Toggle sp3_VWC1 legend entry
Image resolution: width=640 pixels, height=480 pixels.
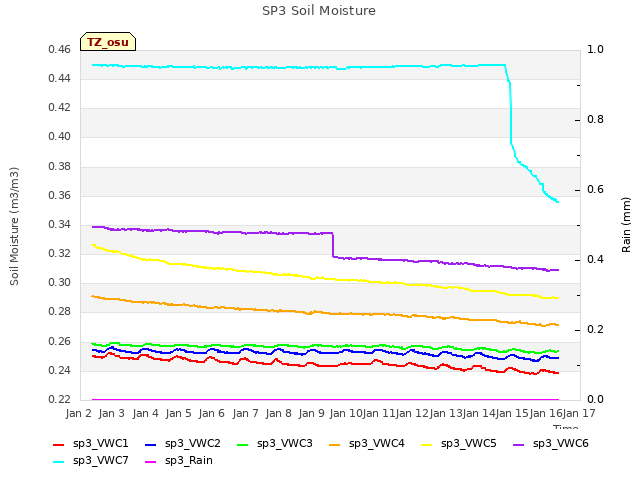click(x=91, y=444)
